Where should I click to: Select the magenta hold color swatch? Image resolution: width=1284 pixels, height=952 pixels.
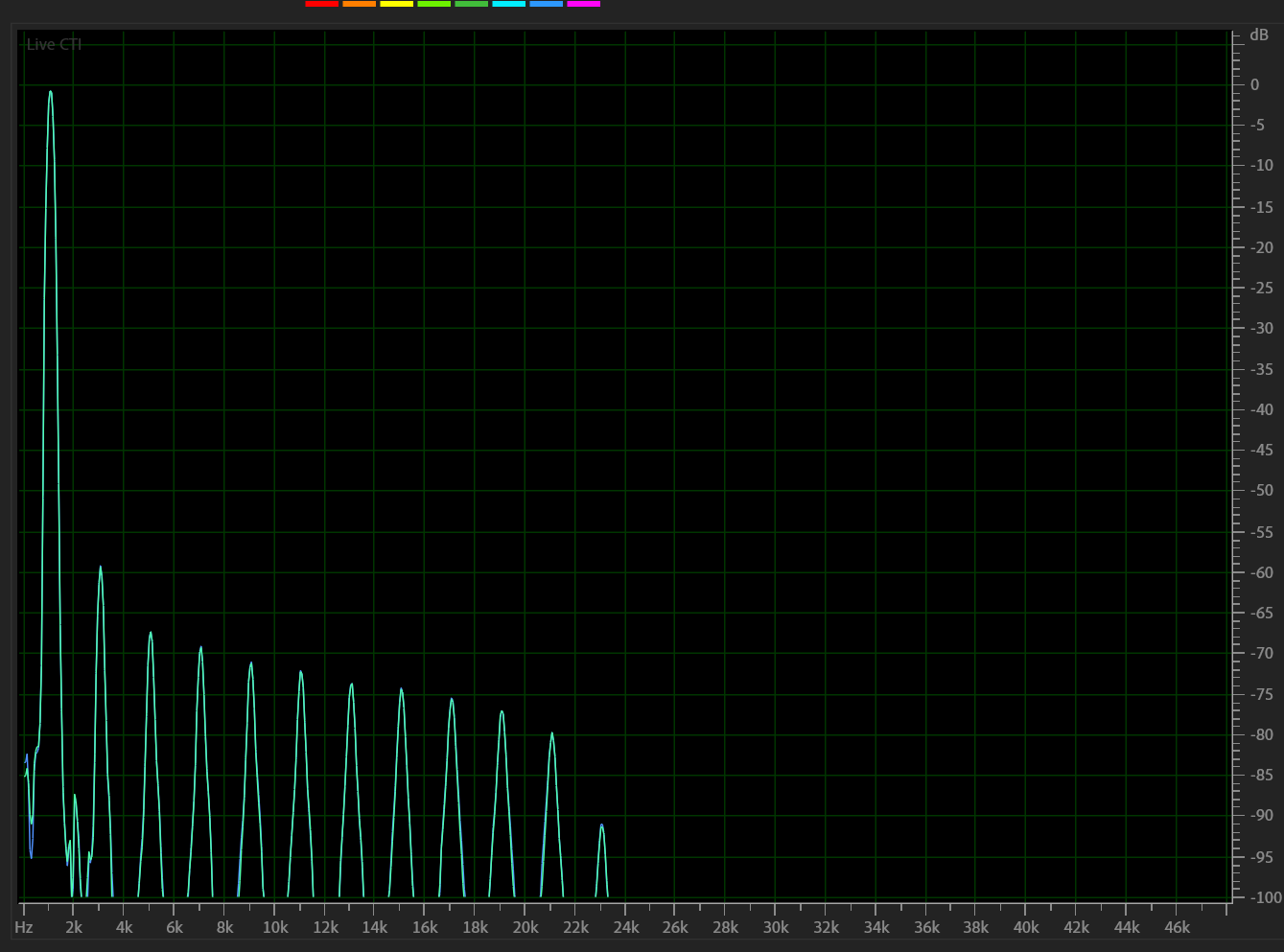(583, 4)
